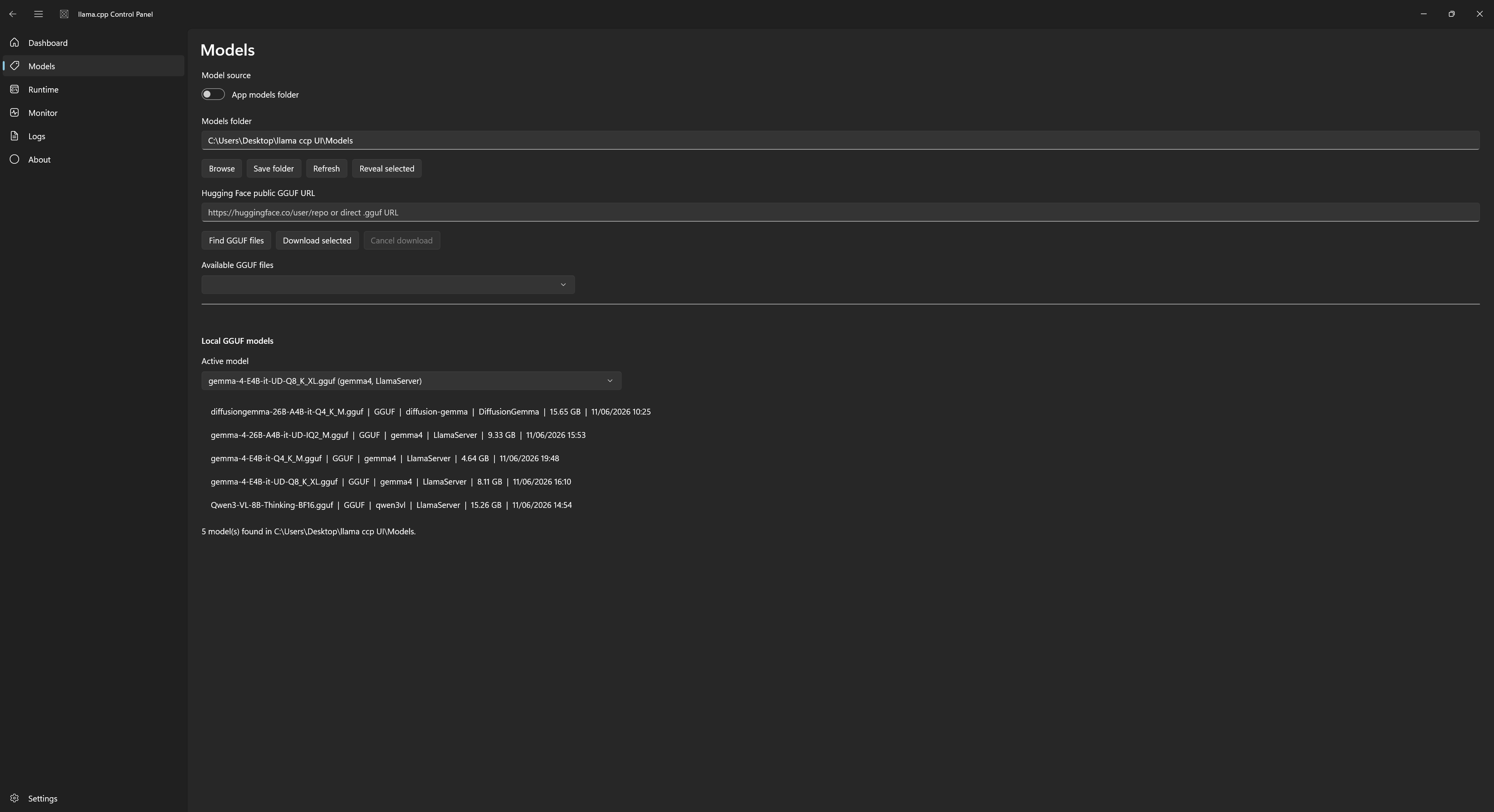Open the Logs page

tap(93, 136)
